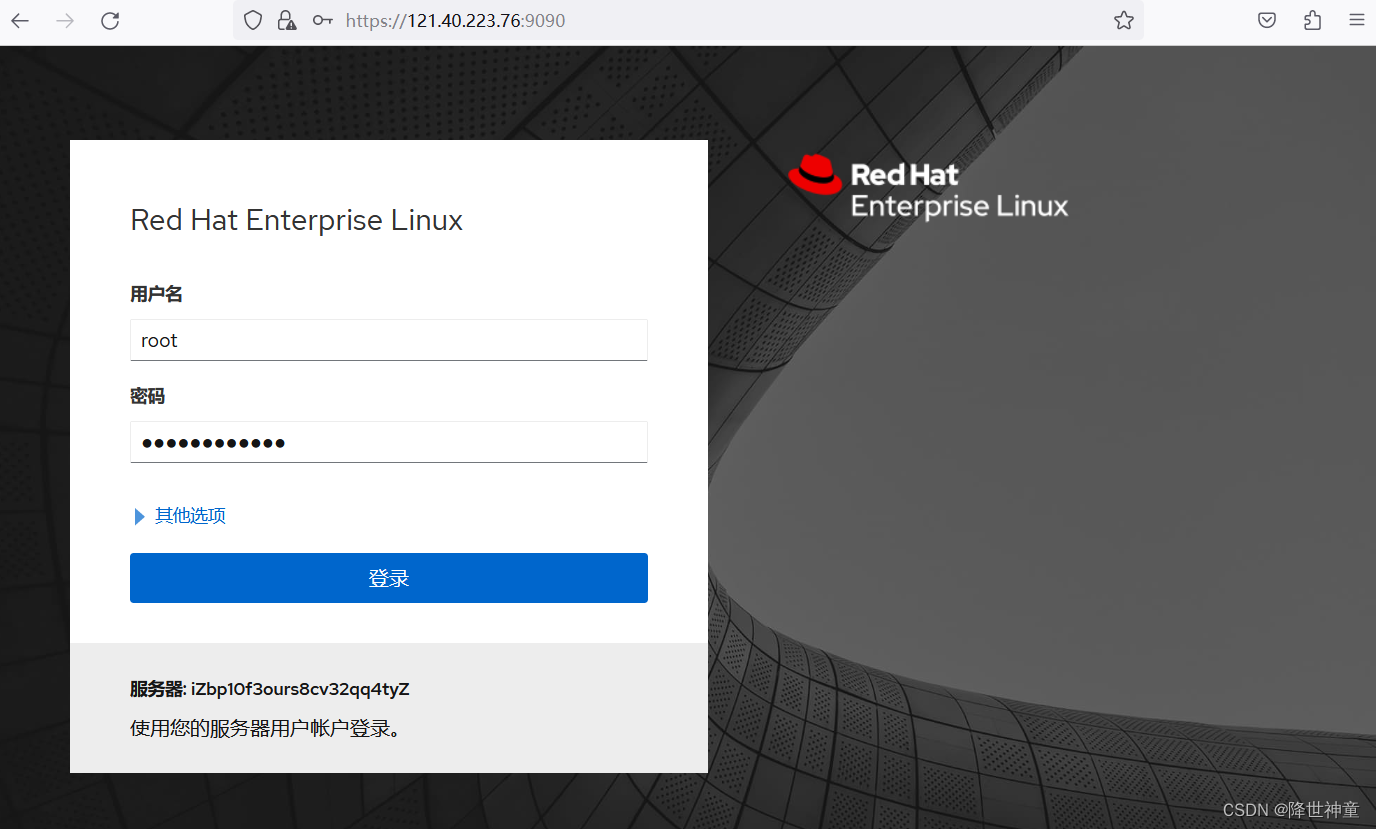Open the Pocket save icon
This screenshot has width=1376, height=829.
1267,20
